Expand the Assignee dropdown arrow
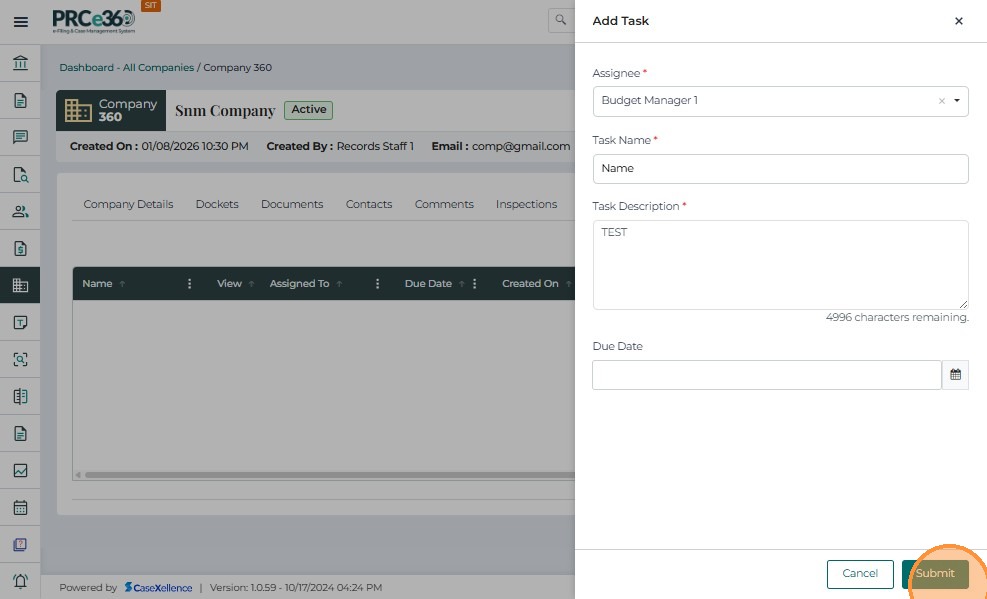987x599 pixels. 957,101
